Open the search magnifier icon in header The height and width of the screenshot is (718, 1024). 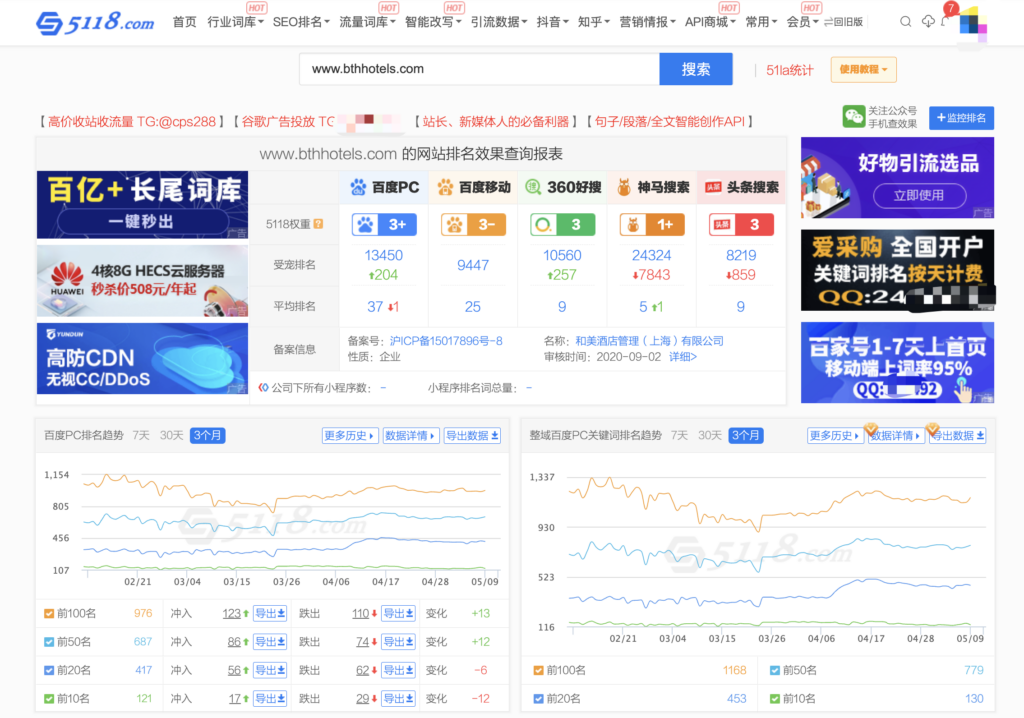905,22
